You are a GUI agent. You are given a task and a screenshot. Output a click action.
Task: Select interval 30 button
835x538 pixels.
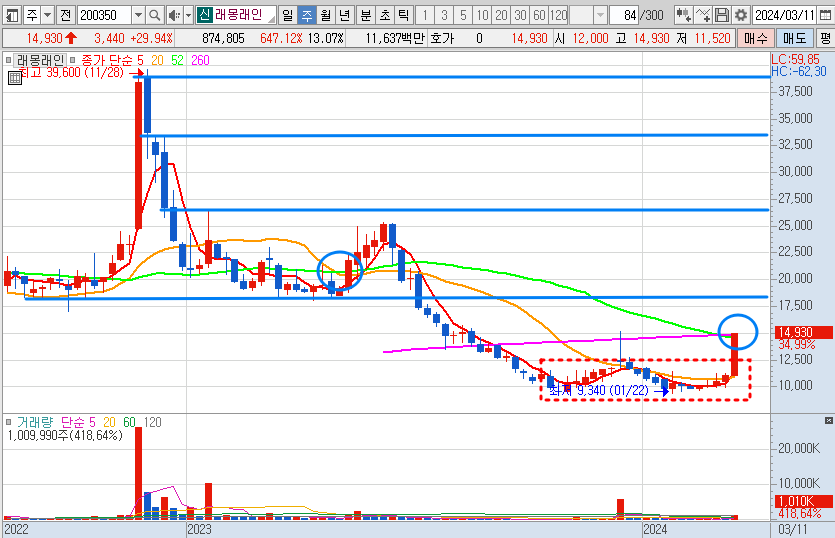coord(520,15)
